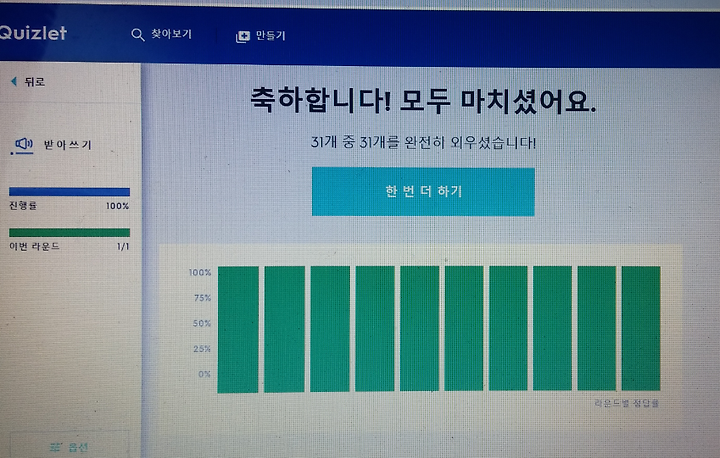
Task: Select 받아쓰기 mode label
Action: click(x=68, y=145)
